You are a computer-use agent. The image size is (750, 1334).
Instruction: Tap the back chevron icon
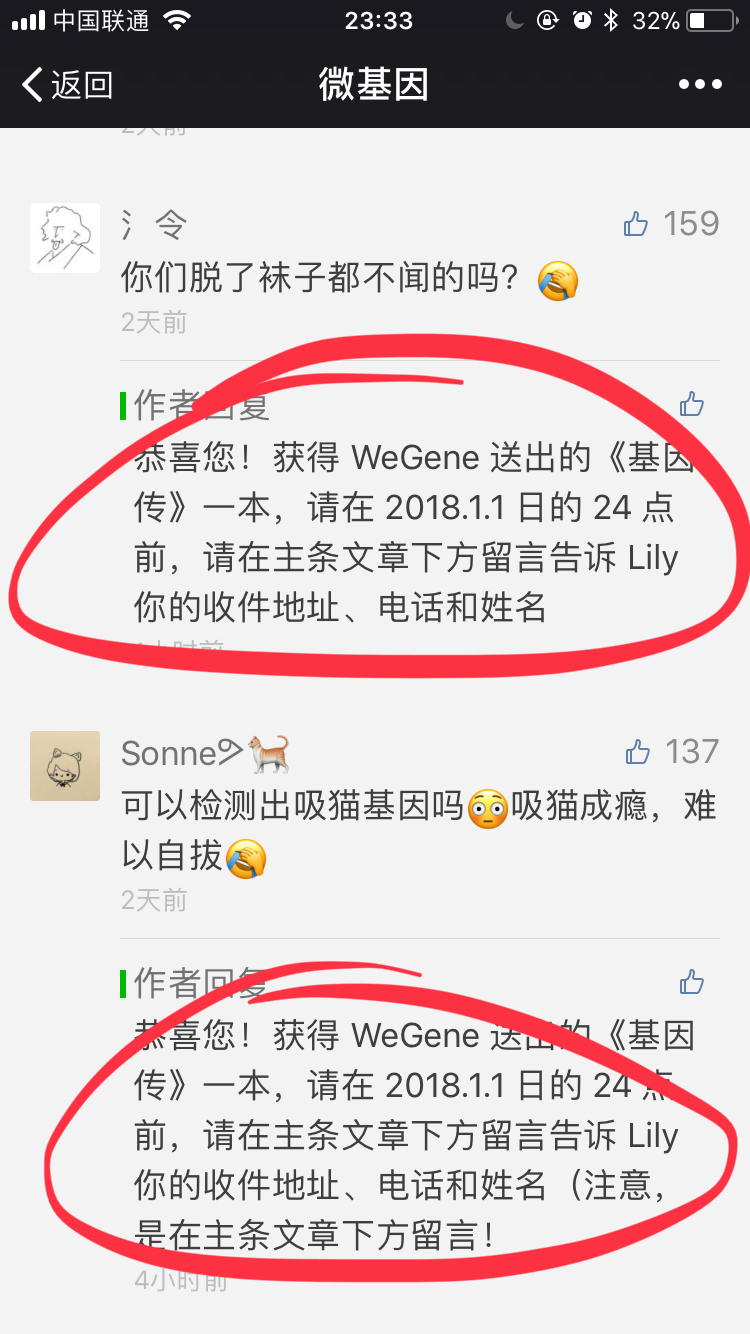(32, 85)
